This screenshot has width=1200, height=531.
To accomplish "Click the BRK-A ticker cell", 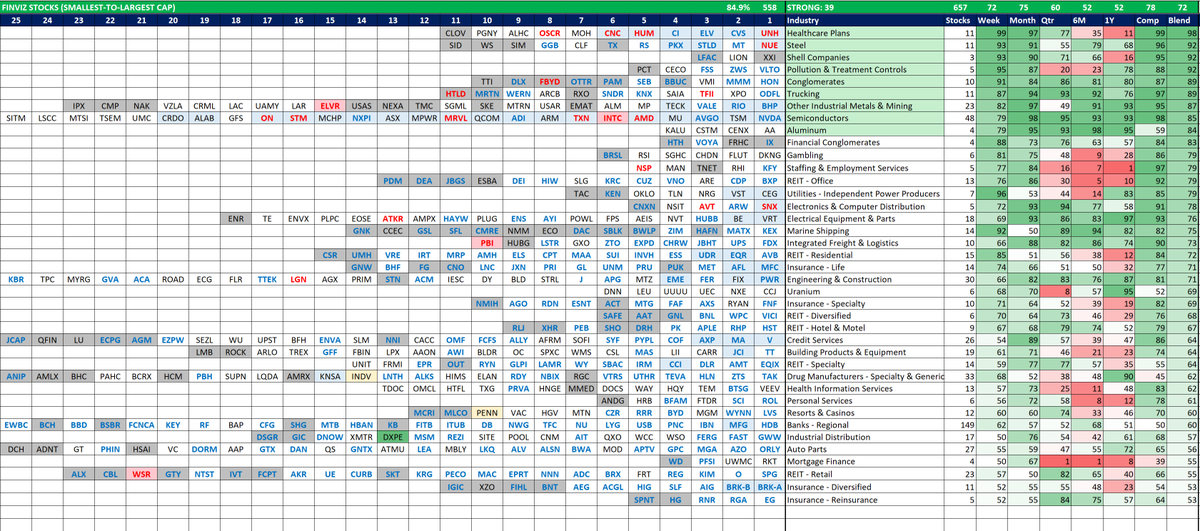I will point(769,486).
